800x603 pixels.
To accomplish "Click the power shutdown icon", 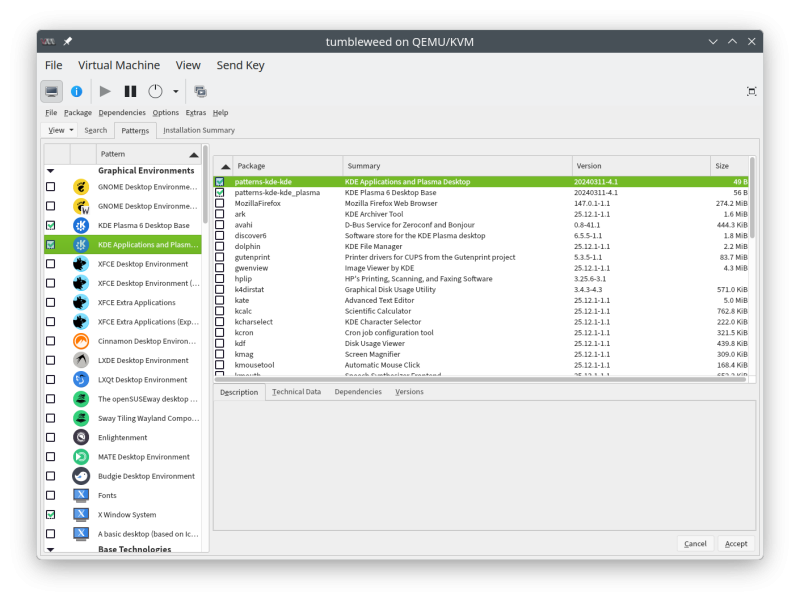I will tap(155, 91).
